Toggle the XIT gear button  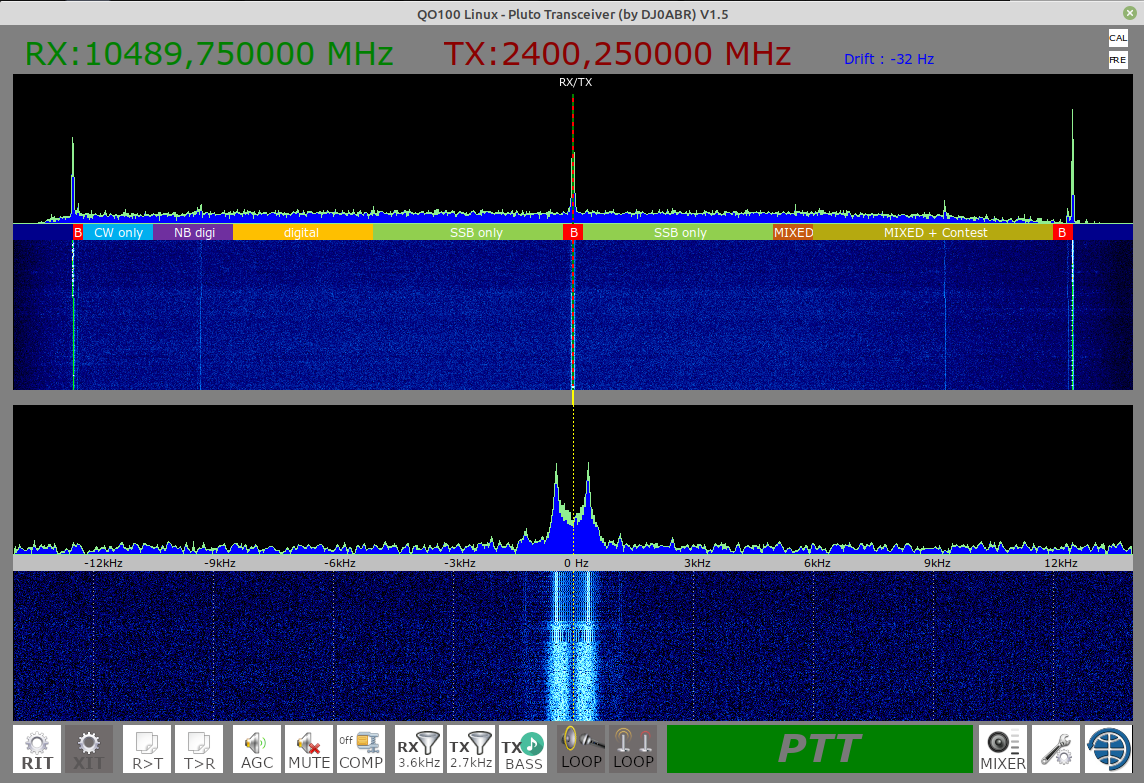click(x=89, y=750)
